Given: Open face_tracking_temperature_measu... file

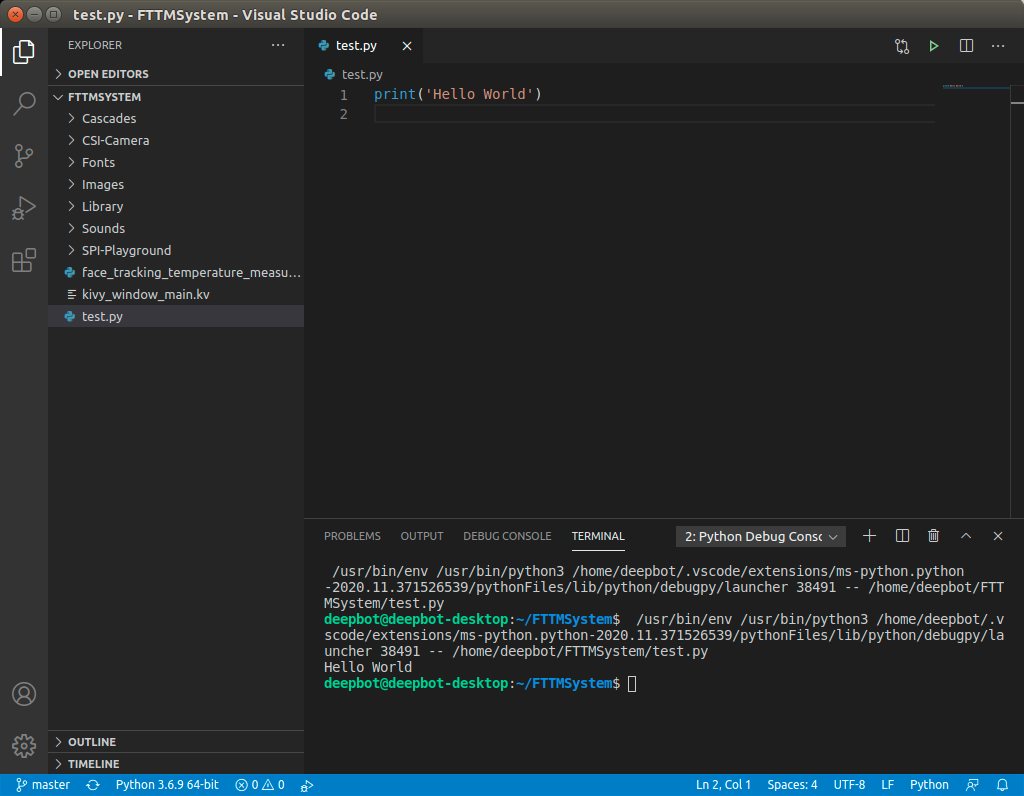Looking at the screenshot, I should [x=176, y=272].
